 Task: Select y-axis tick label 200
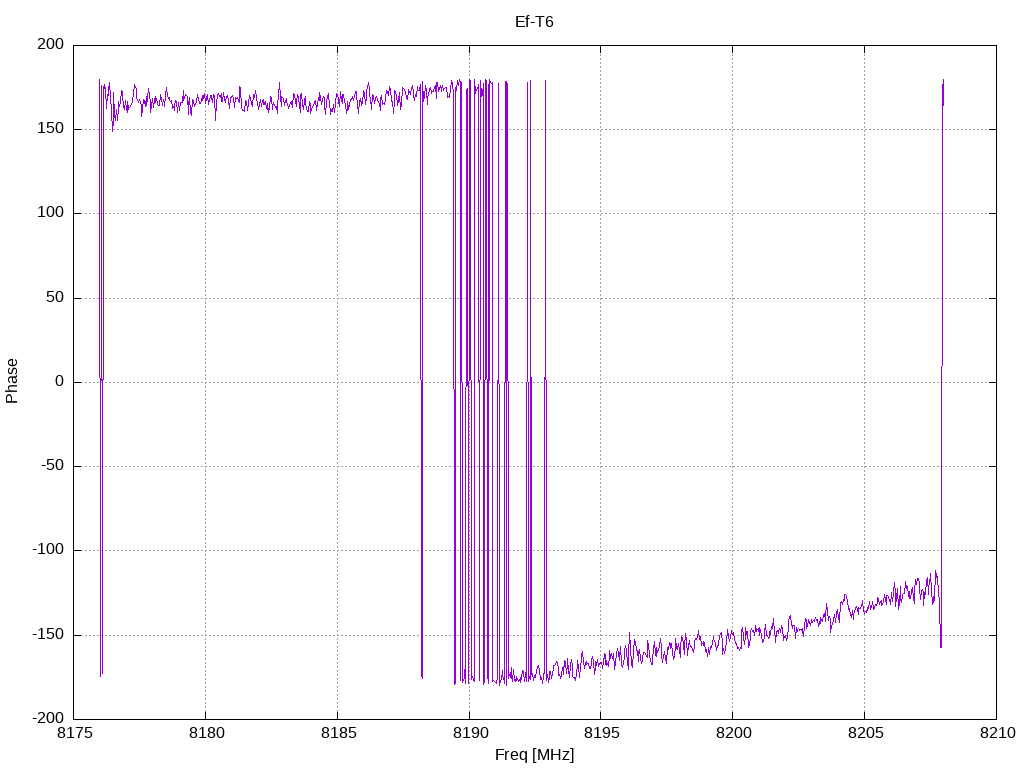pos(51,44)
